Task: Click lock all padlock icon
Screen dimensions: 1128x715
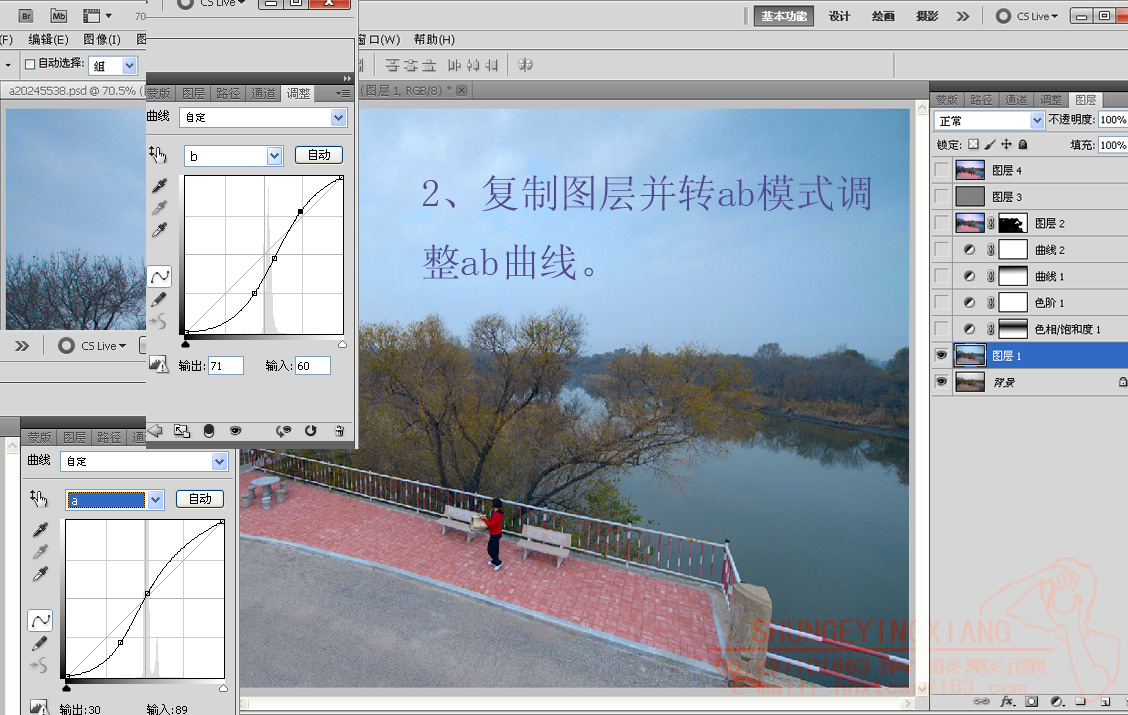Action: [x=1023, y=145]
